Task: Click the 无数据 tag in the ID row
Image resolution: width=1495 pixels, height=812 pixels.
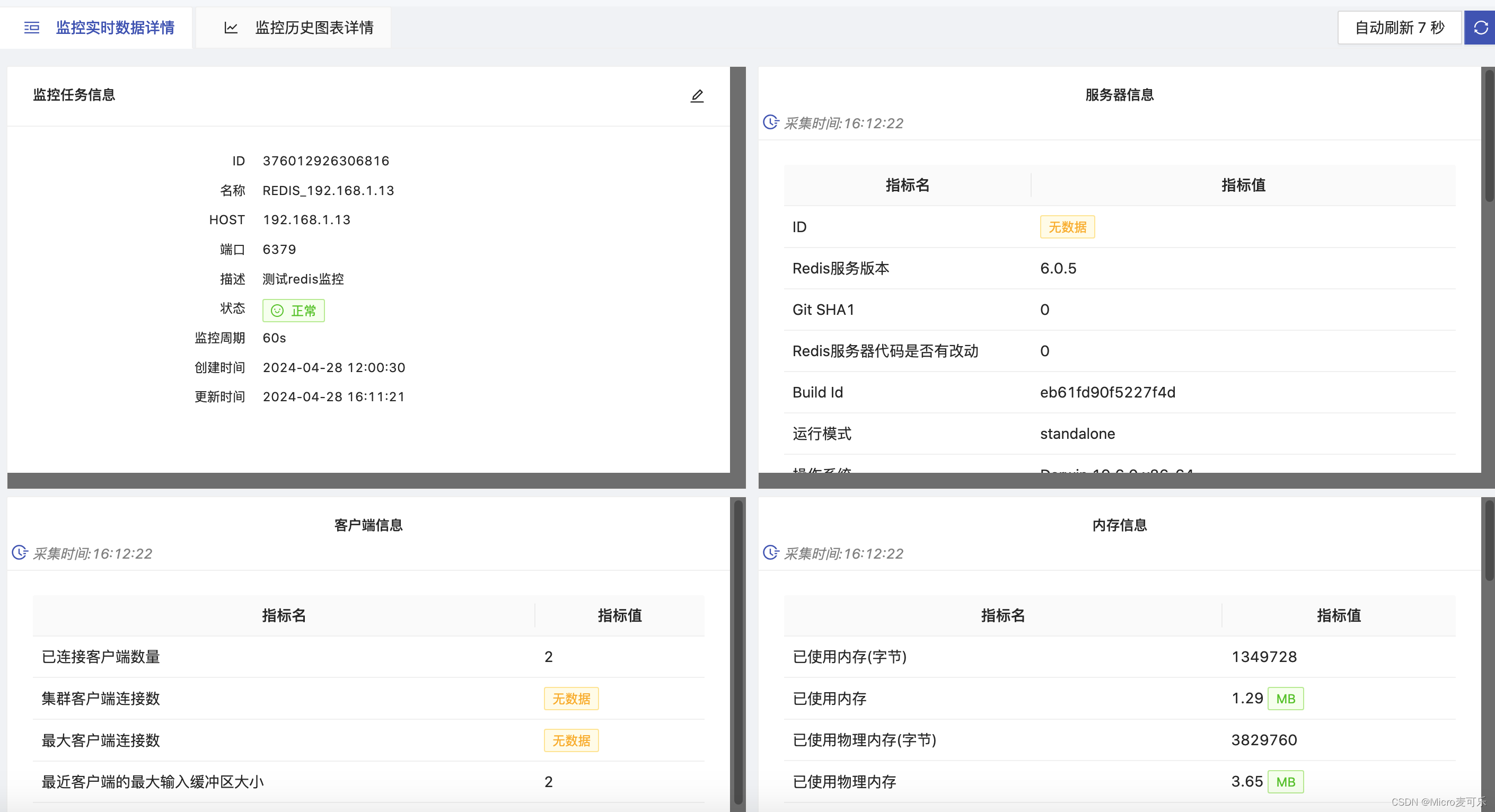Action: 1067,227
